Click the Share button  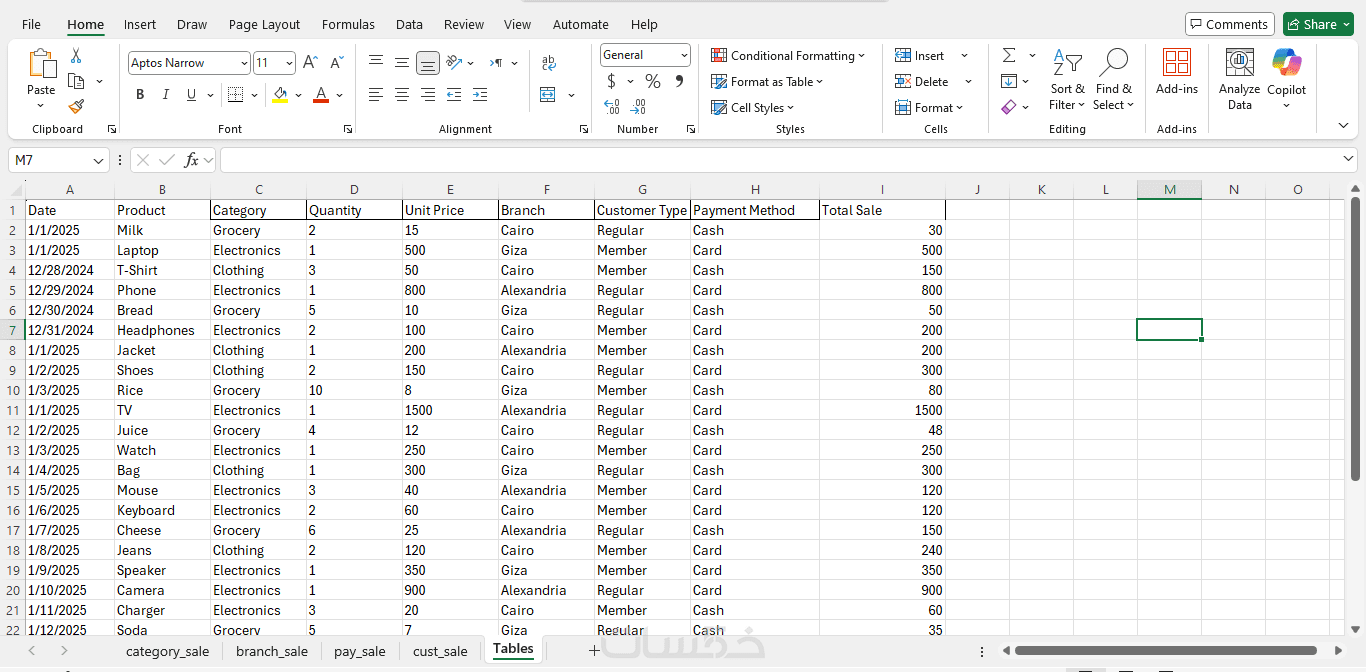click(1318, 24)
